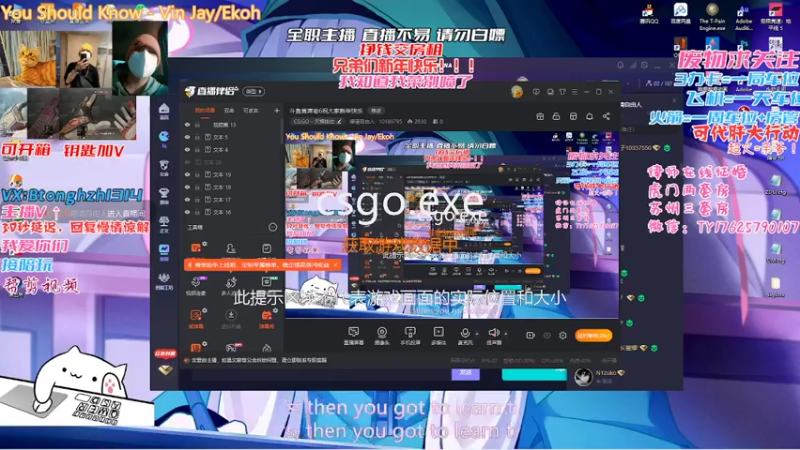The width and height of the screenshot is (800, 450).
Task: Click the gift box icon above the preview
Action: 540,116
